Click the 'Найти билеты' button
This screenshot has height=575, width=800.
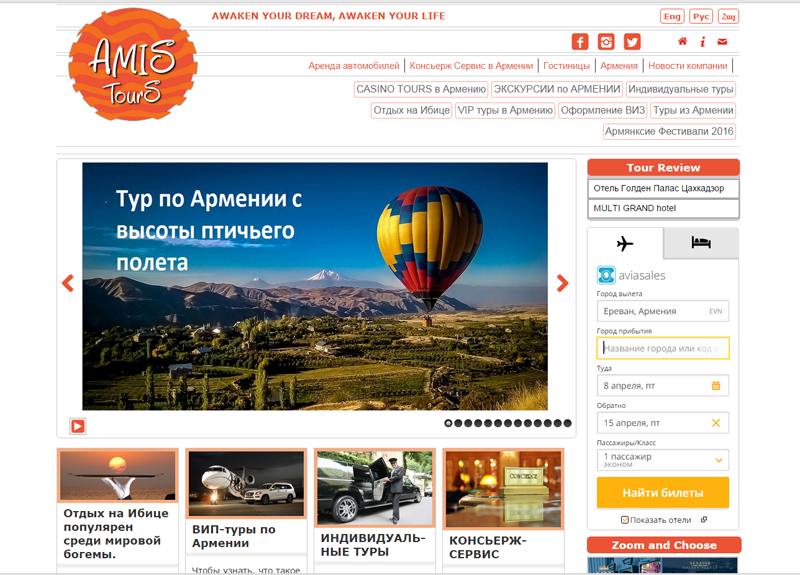(662, 493)
